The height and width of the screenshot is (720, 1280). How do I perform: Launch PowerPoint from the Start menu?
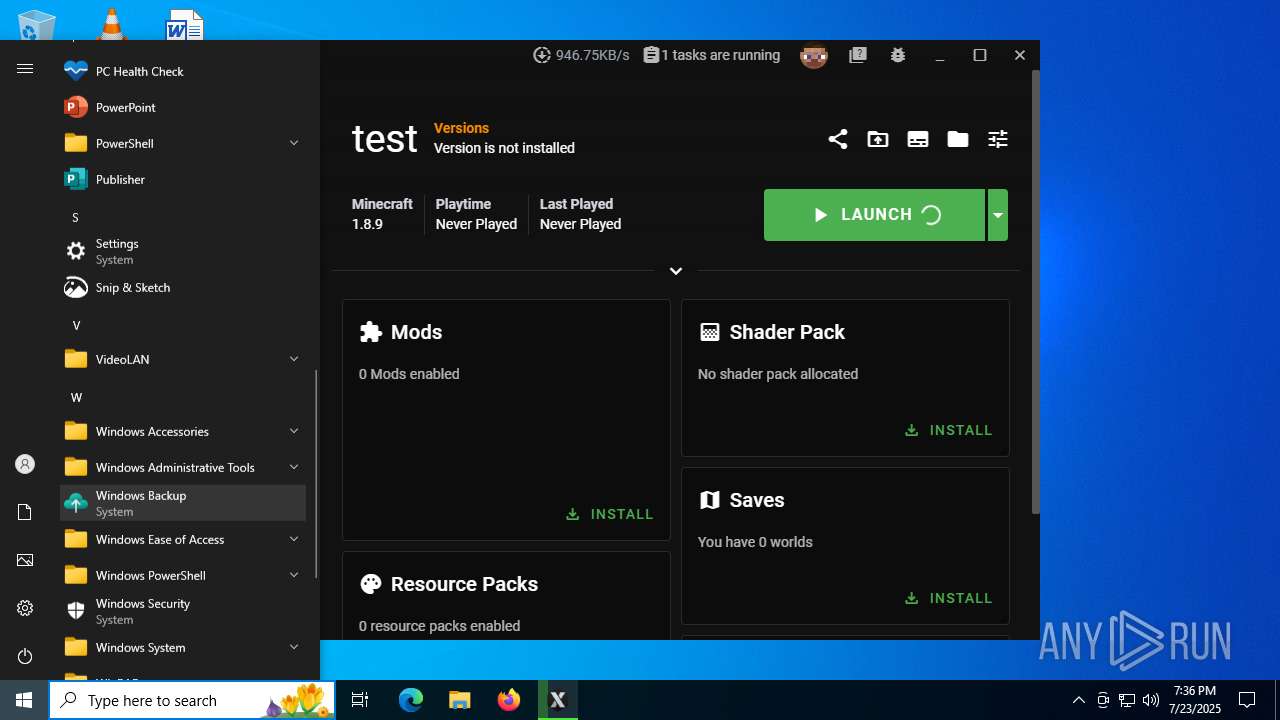(x=183, y=107)
